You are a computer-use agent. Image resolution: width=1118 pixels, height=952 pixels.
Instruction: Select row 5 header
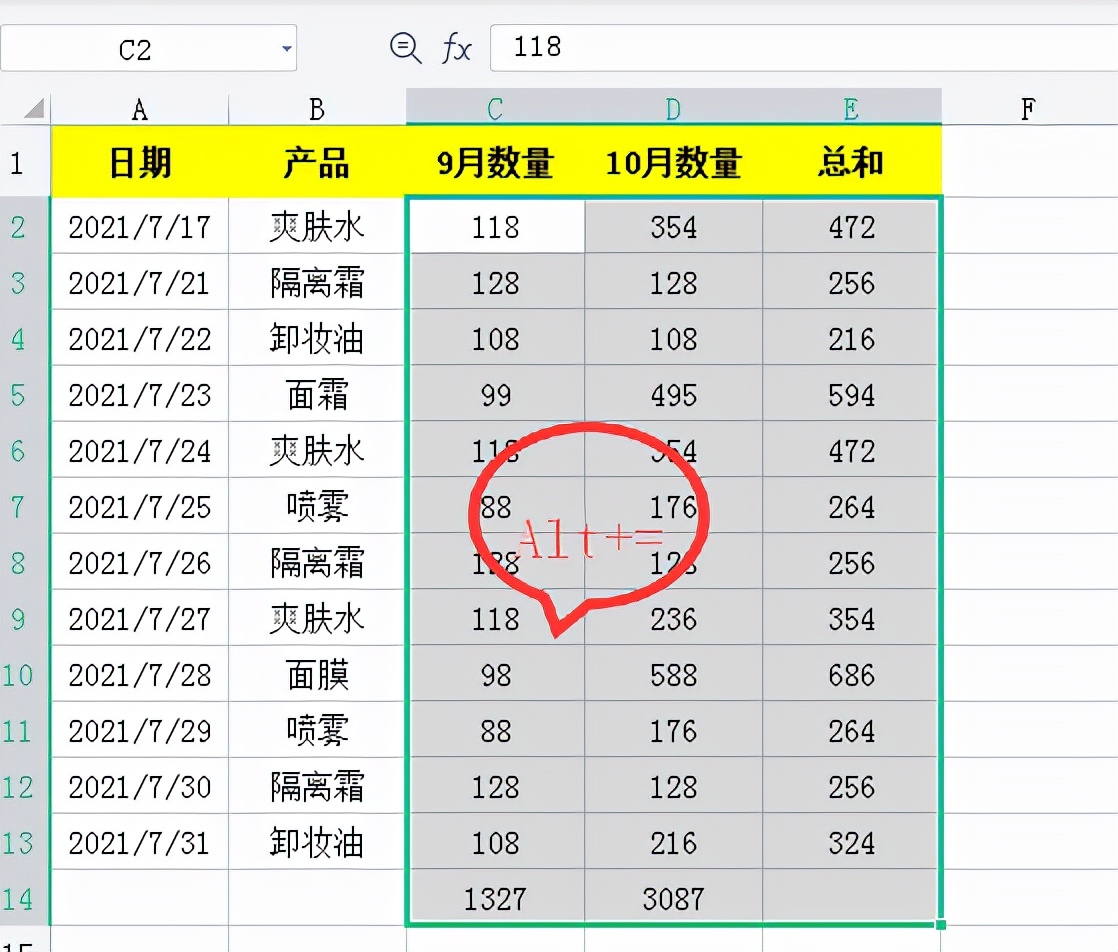[x=25, y=394]
